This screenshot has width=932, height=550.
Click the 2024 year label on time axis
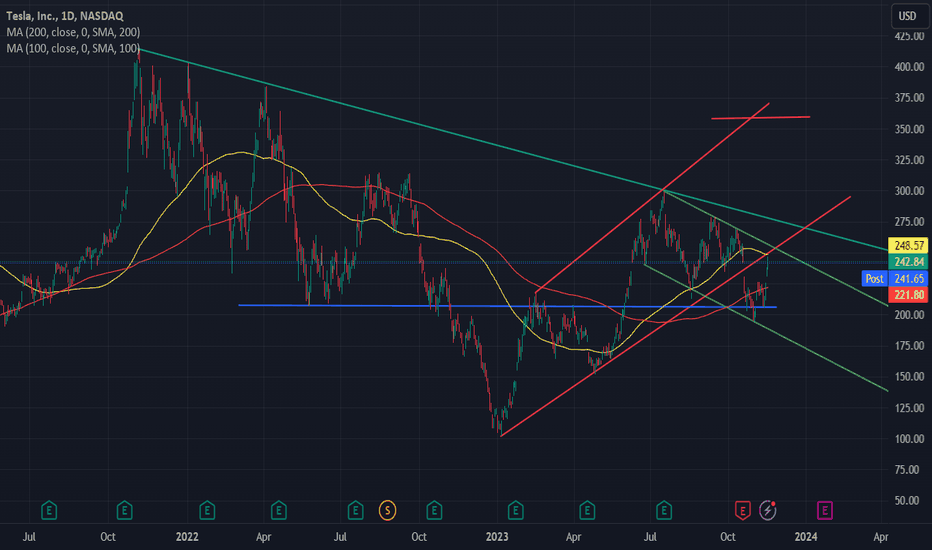pos(806,537)
